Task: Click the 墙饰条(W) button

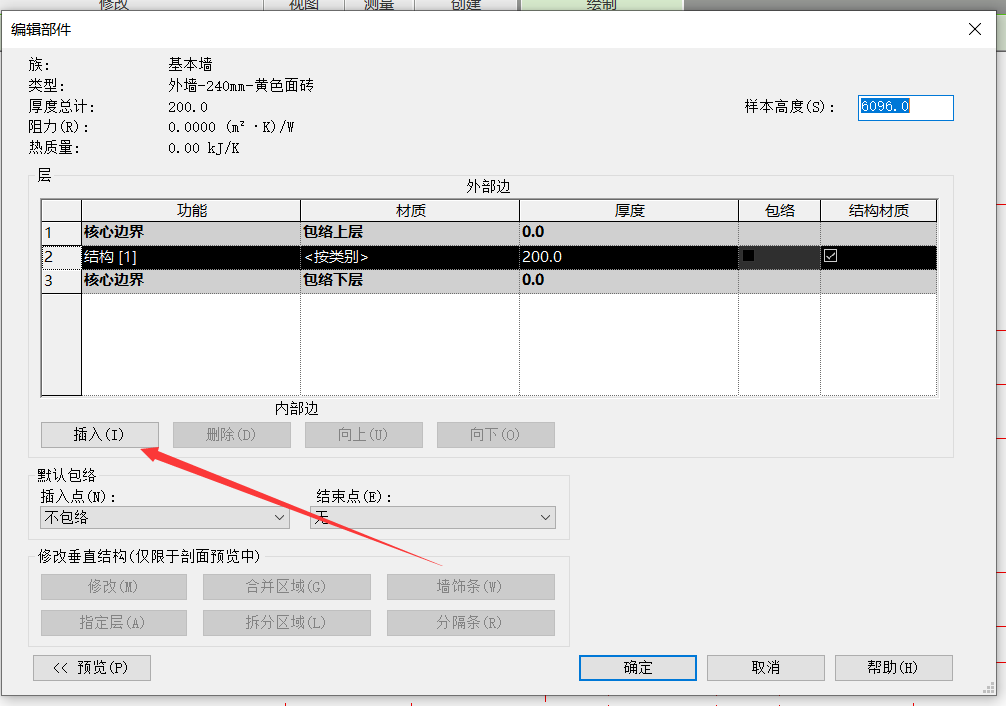Action: pyautogui.click(x=470, y=587)
